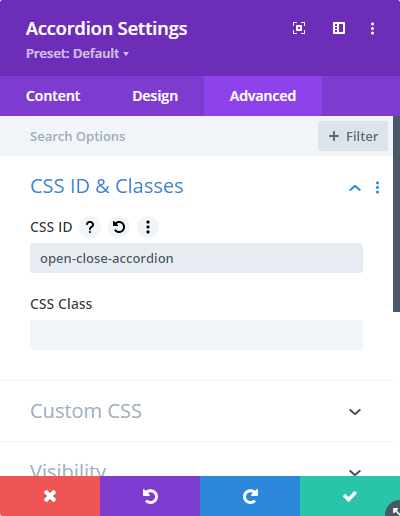Reset the CSS ID field value
This screenshot has height=516, width=400.
[119, 227]
